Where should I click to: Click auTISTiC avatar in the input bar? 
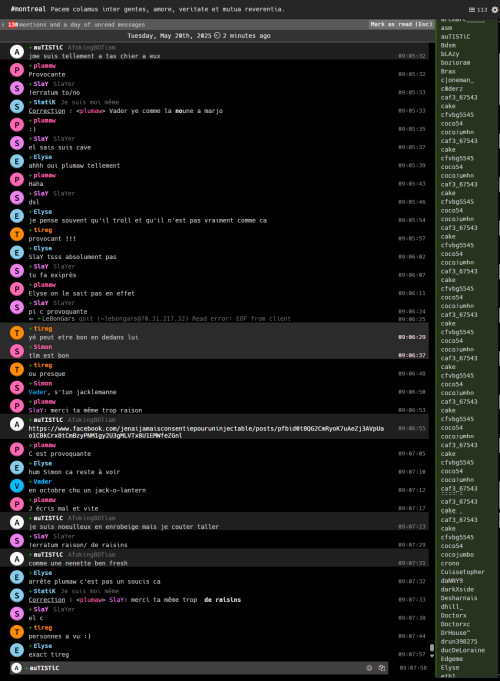pyautogui.click(x=17, y=668)
